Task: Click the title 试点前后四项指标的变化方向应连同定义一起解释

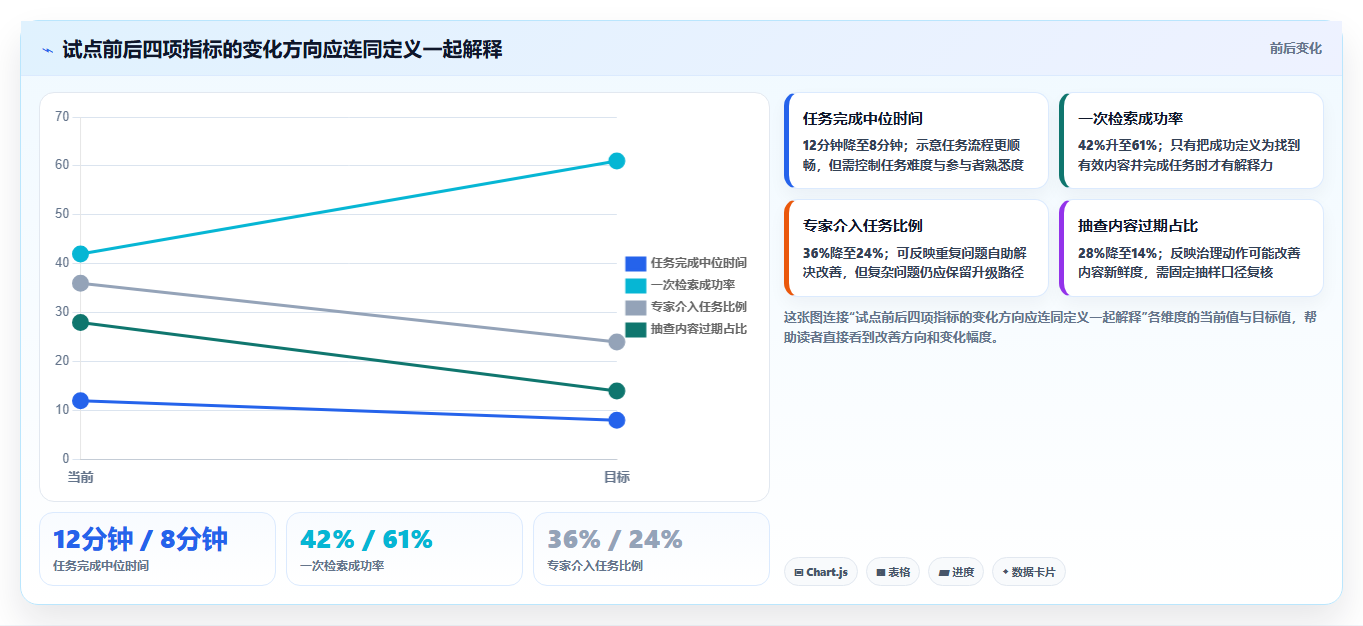Action: 282,49
